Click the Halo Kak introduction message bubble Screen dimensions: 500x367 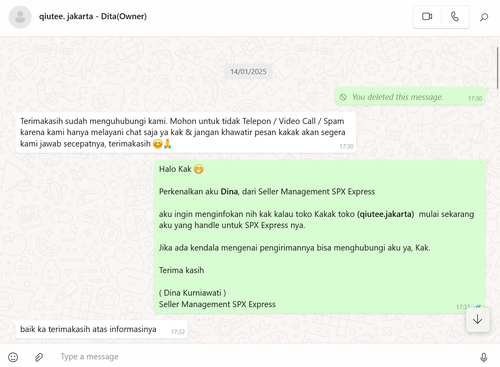[x=320, y=236]
